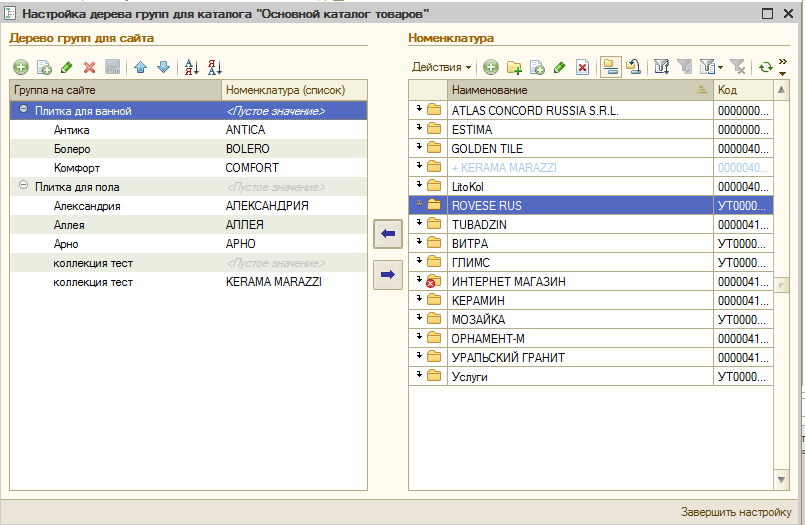Click the red Delete icon in left toolbar
This screenshot has height=525, width=805.
coord(89,67)
